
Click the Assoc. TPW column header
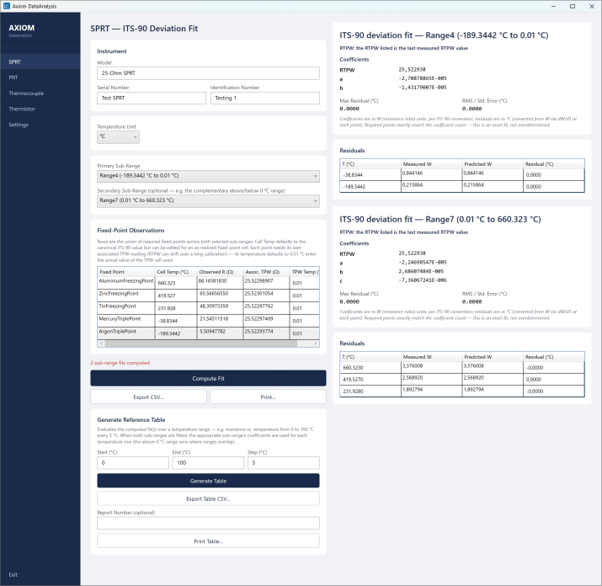pyautogui.click(x=266, y=272)
